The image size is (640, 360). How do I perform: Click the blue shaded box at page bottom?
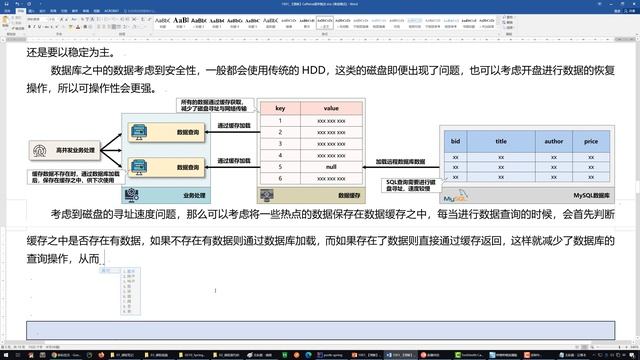pyautogui.click(x=321, y=330)
